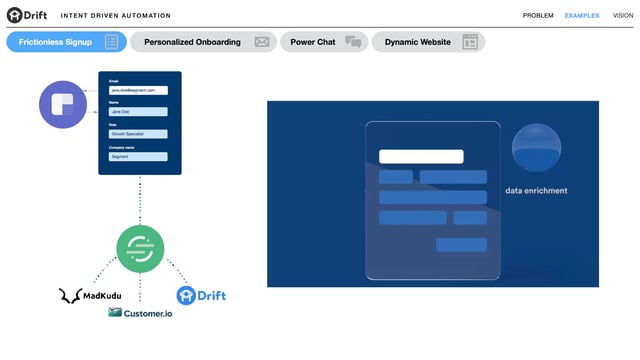Click the green Segment hub icon

click(140, 249)
